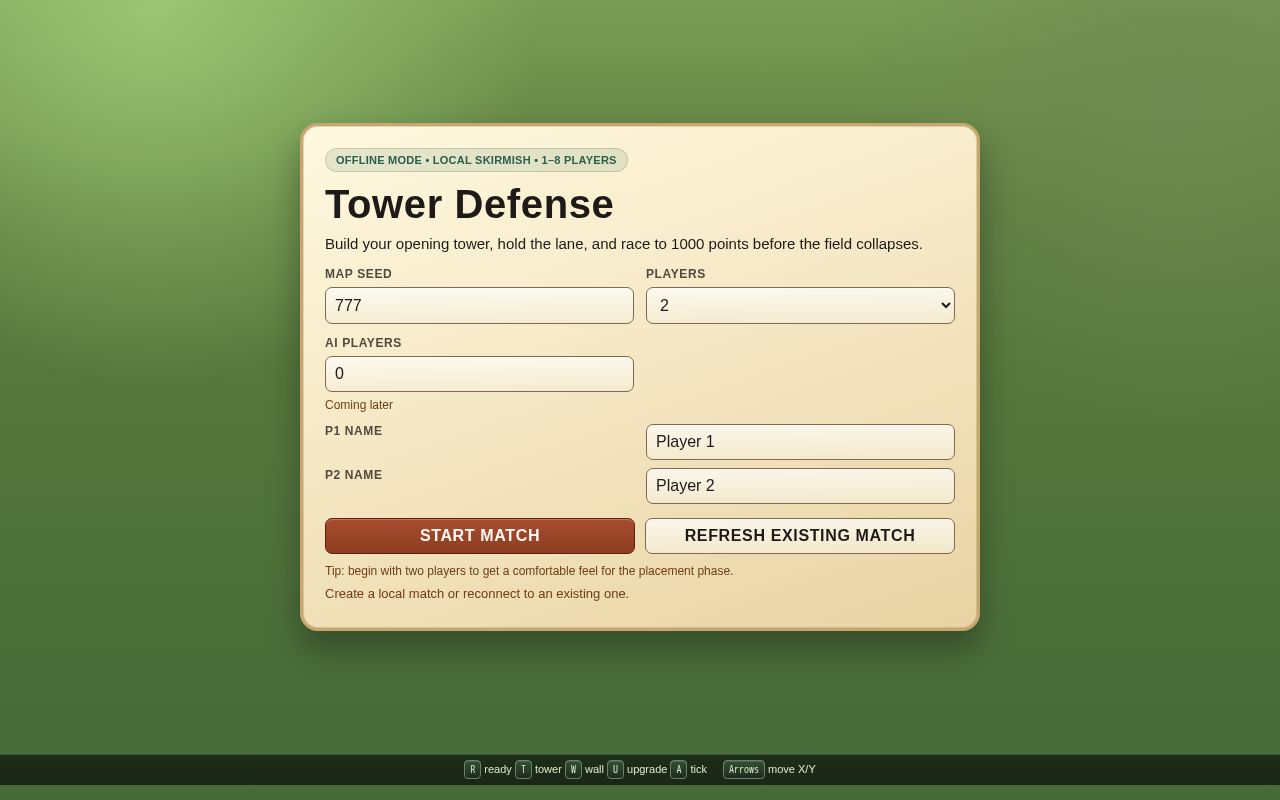Click Refresh Existing Match button
1280x800 pixels.
[x=800, y=536]
